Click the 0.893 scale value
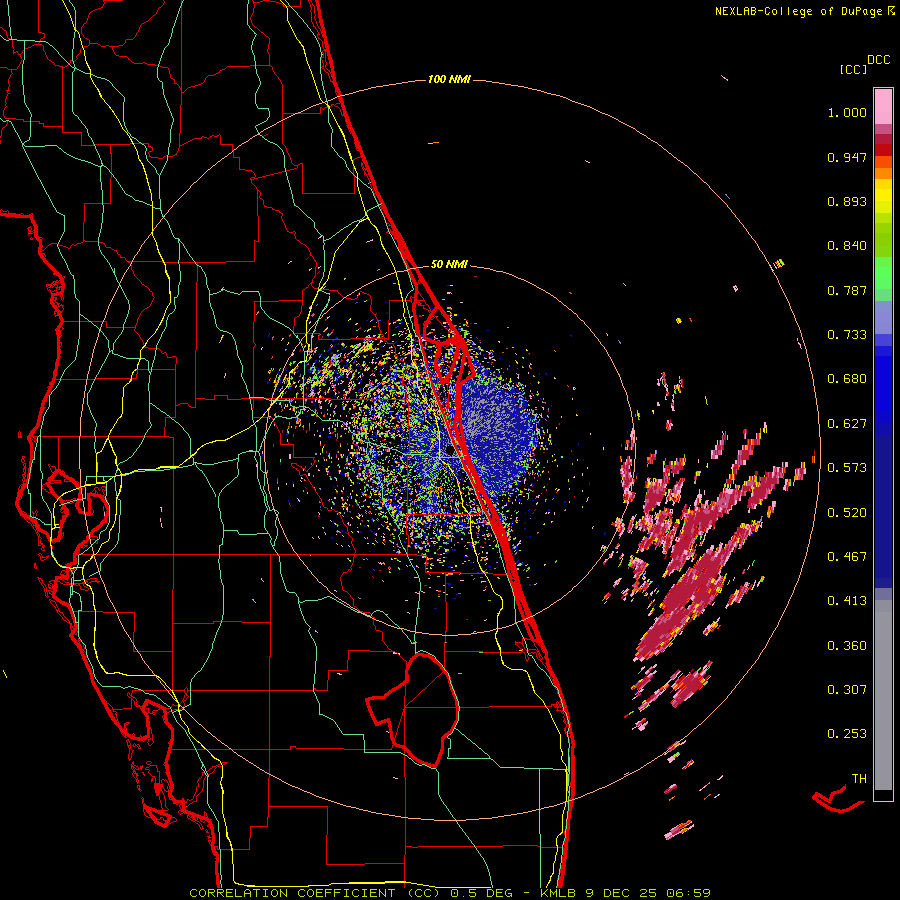 point(847,201)
